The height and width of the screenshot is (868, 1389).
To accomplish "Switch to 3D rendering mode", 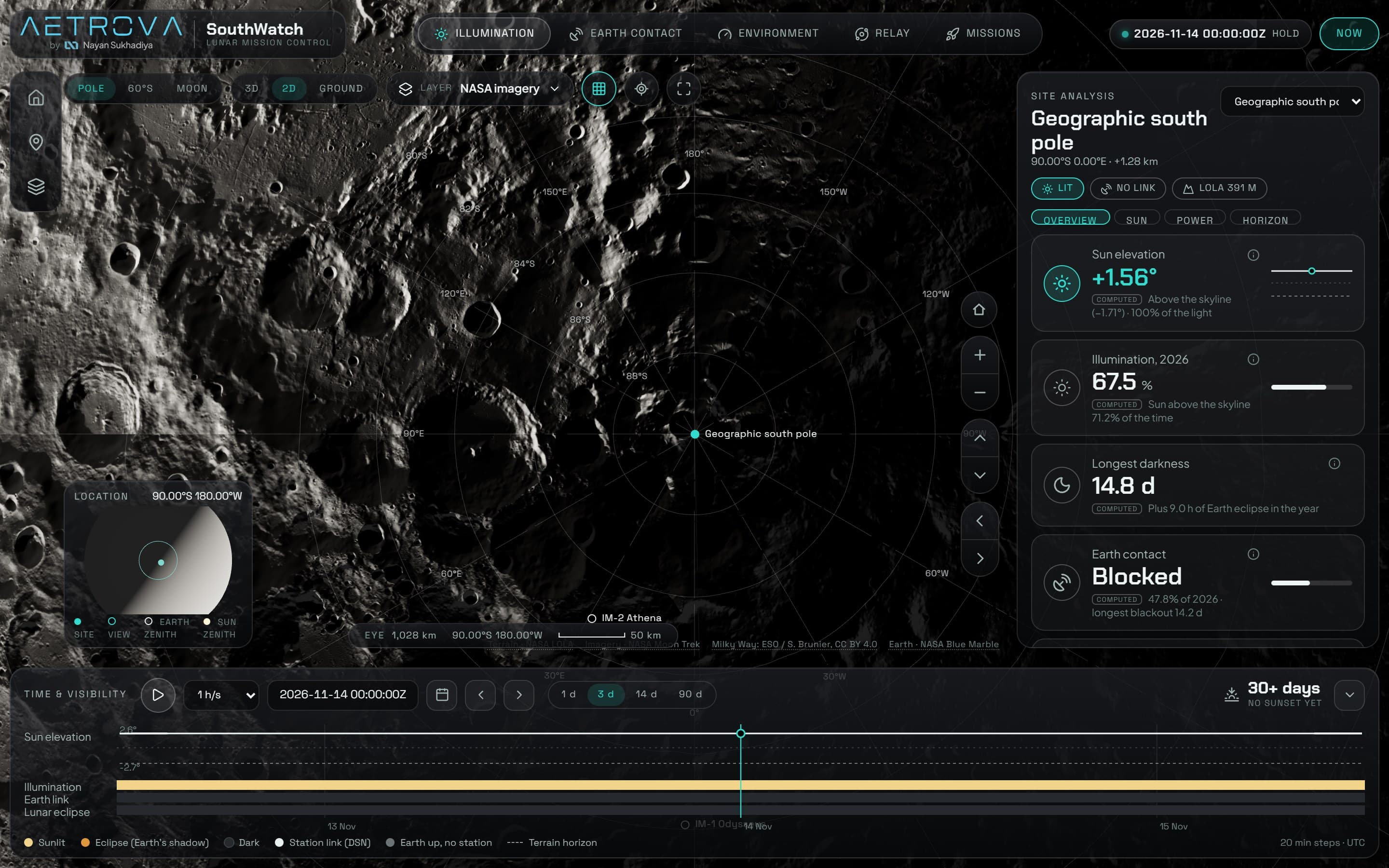I will click(x=251, y=88).
